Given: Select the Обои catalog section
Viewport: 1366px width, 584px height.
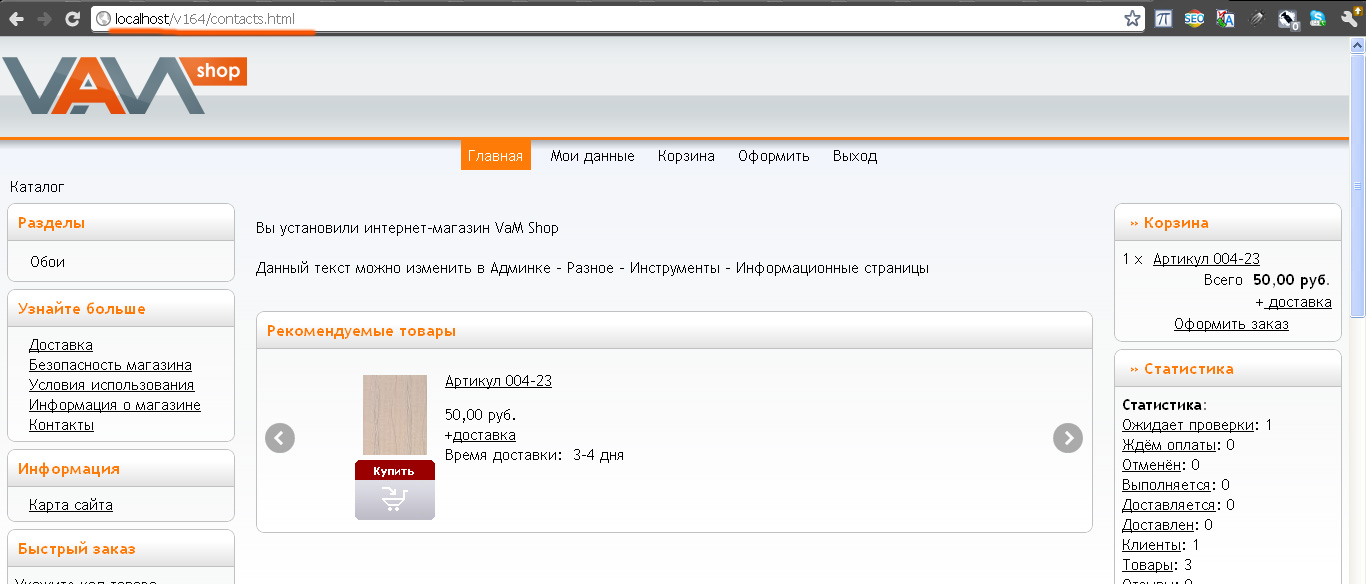Looking at the screenshot, I should tap(47, 262).
